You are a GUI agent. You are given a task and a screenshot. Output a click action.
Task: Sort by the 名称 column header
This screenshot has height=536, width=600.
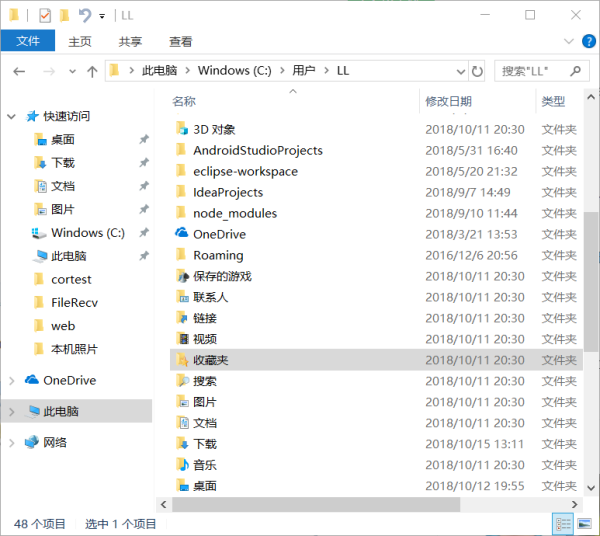click(x=184, y=101)
